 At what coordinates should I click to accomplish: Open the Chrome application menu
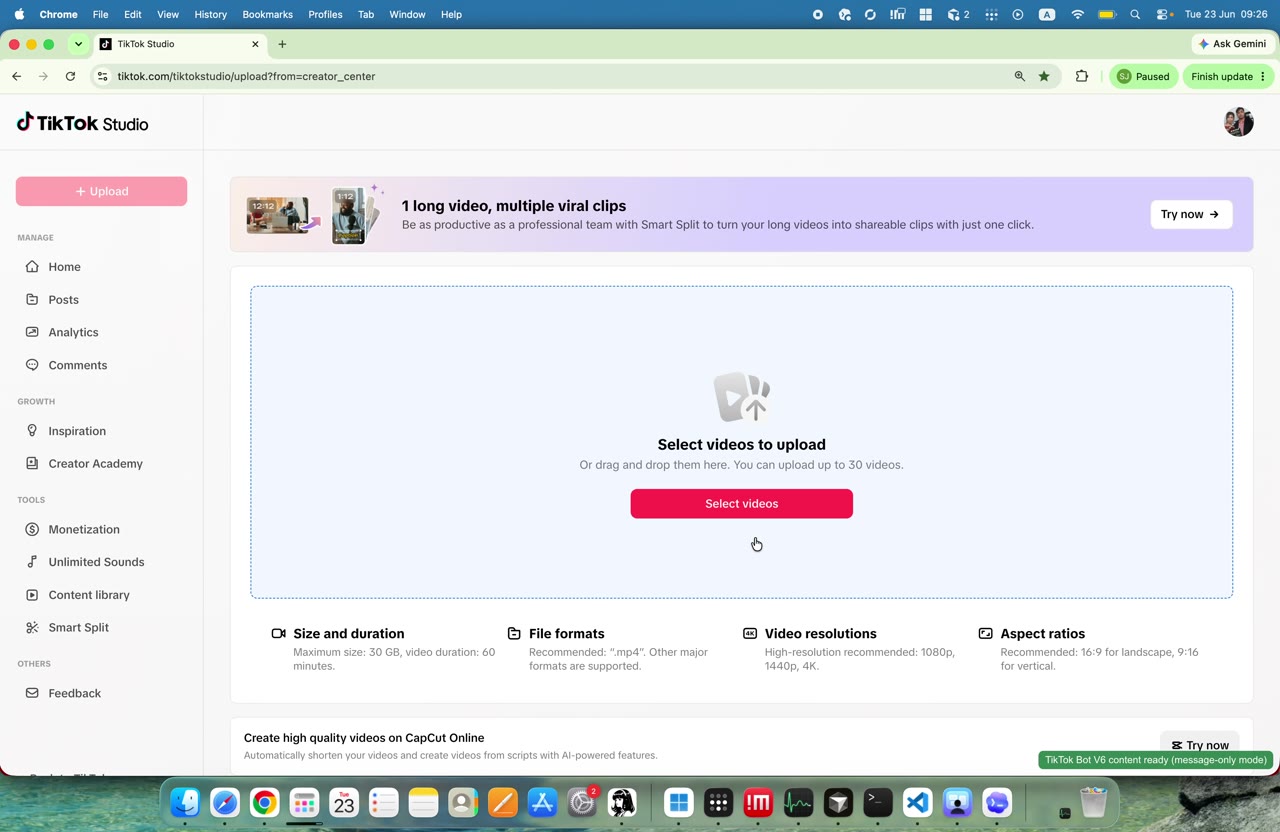(x=58, y=14)
